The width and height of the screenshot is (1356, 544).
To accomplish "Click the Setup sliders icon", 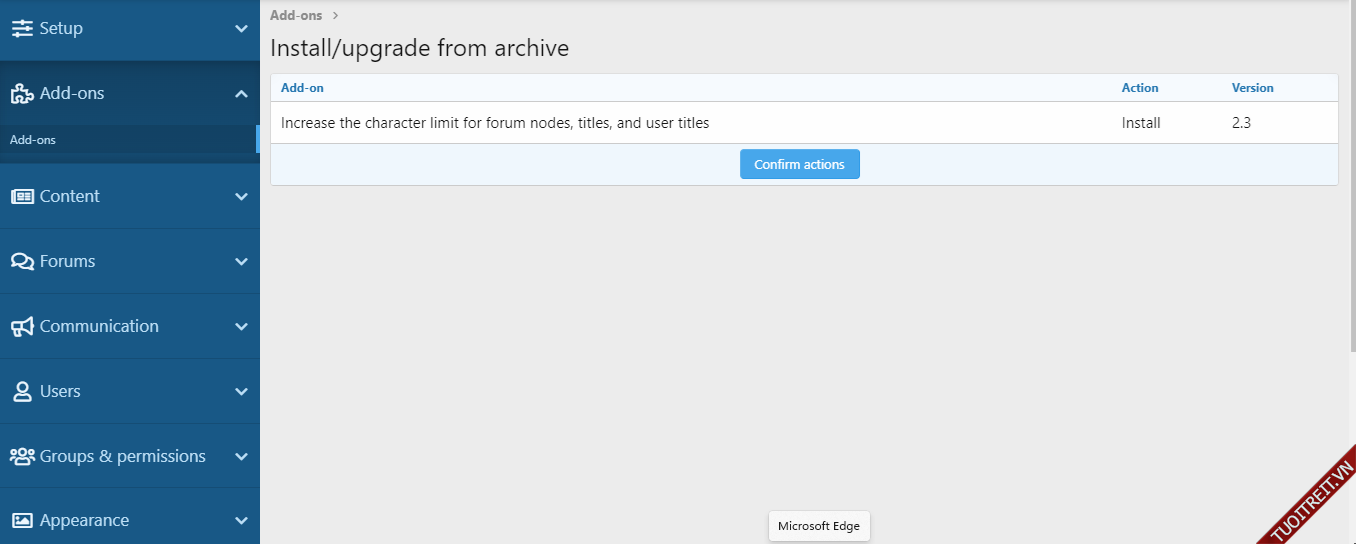I will [x=22, y=29].
